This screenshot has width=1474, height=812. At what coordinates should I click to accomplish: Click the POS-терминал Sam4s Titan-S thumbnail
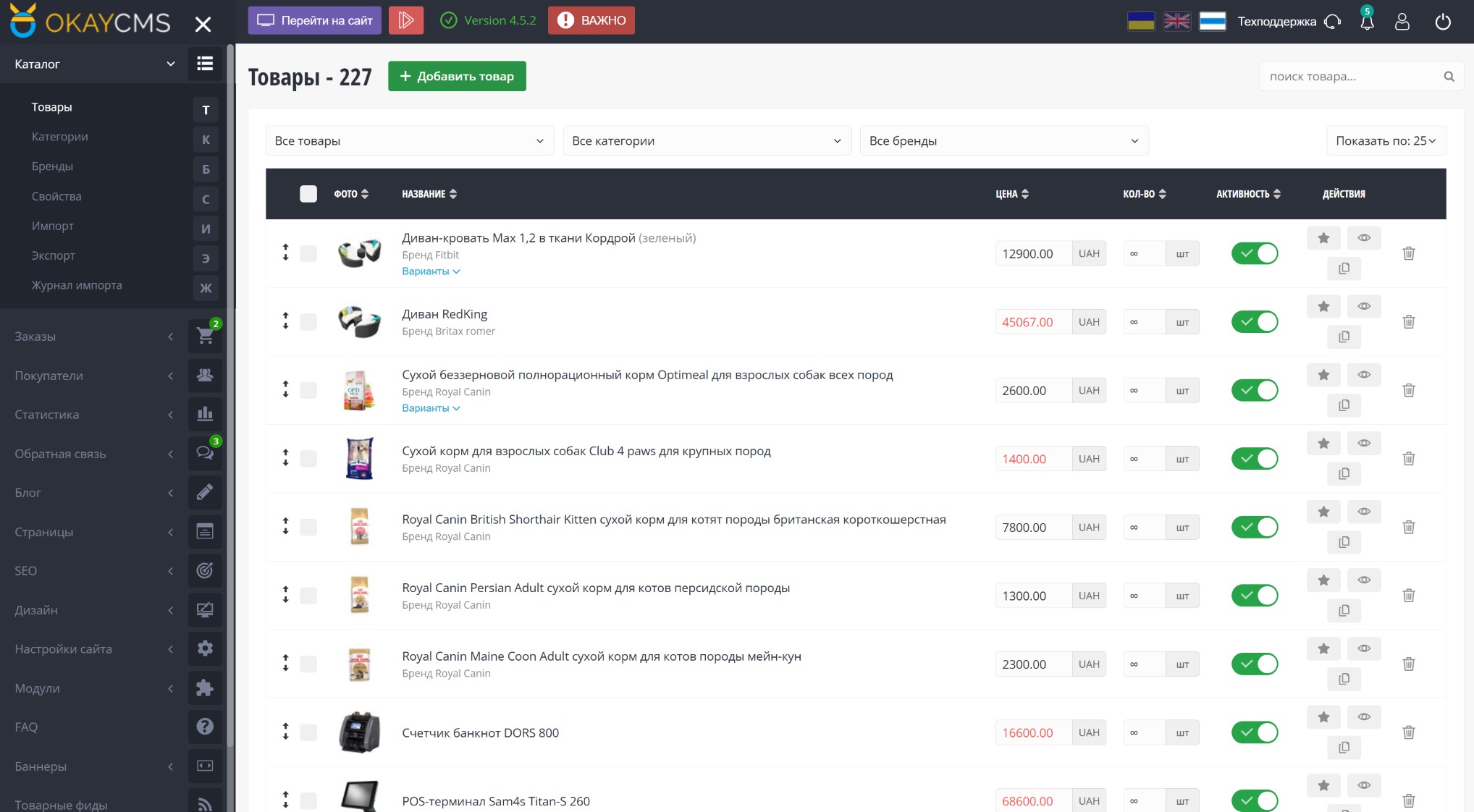pyautogui.click(x=360, y=796)
